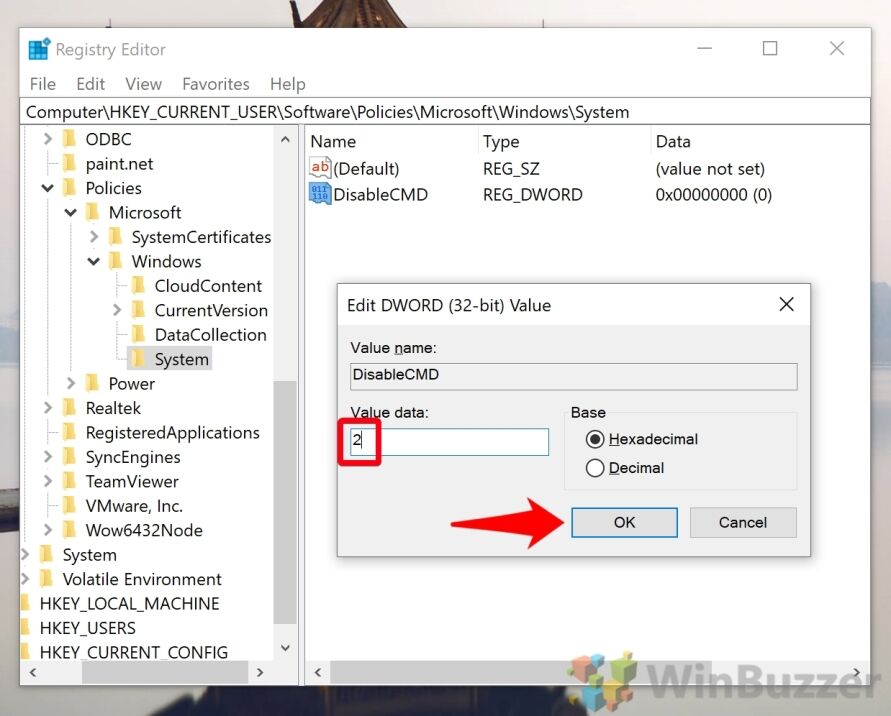
Task: Click the Value data input field
Action: pos(449,442)
